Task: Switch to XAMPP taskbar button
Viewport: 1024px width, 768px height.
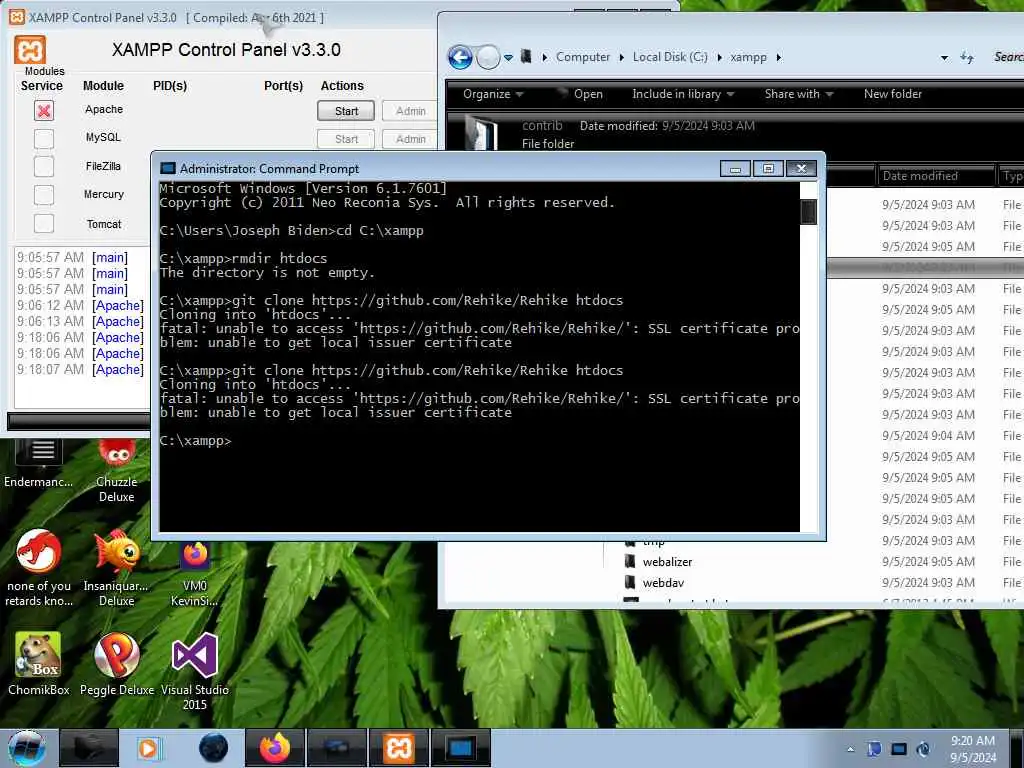Action: 399,748
